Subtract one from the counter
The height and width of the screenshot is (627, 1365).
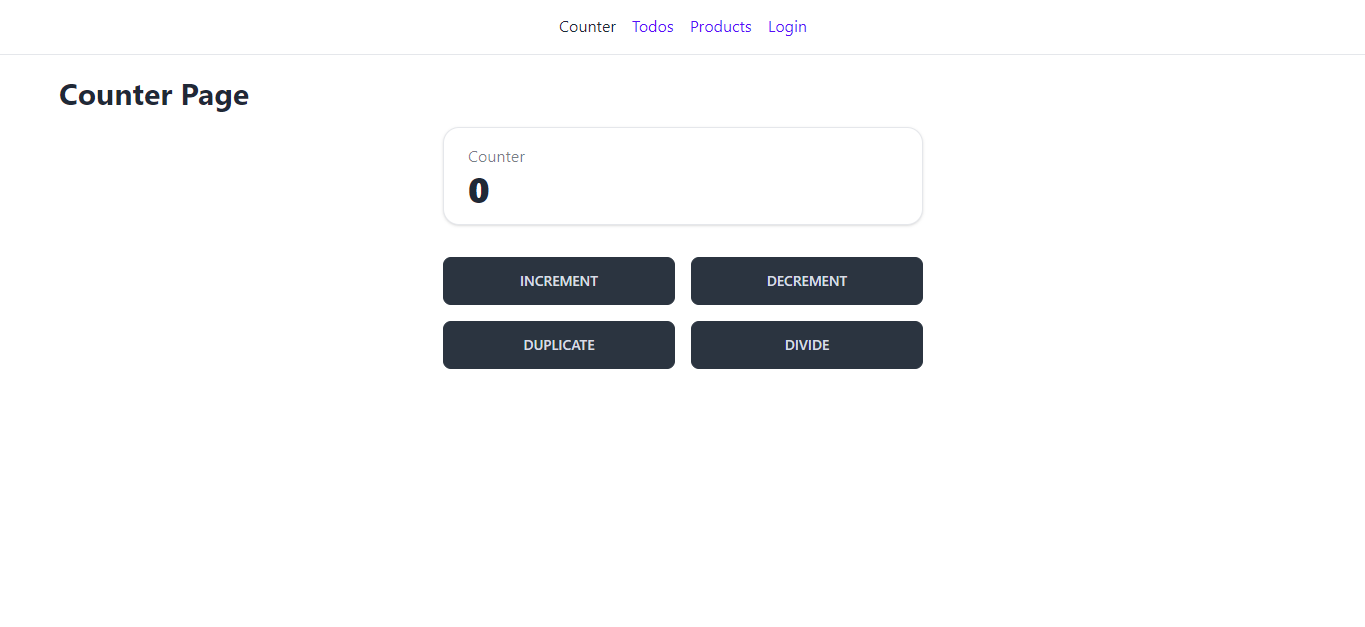pos(807,281)
